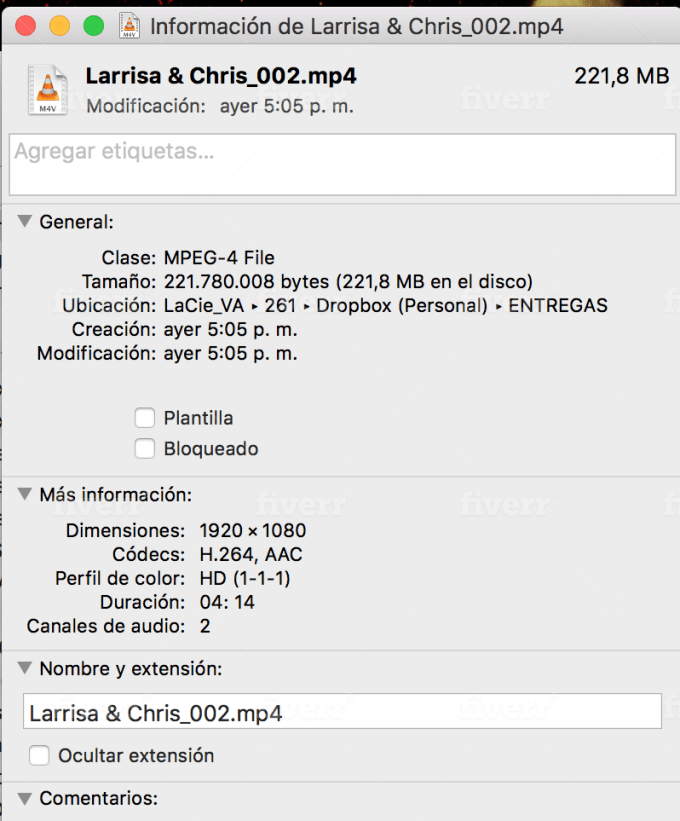680x821 pixels.
Task: Click the VLC file icon in title bar
Action: pos(129,26)
